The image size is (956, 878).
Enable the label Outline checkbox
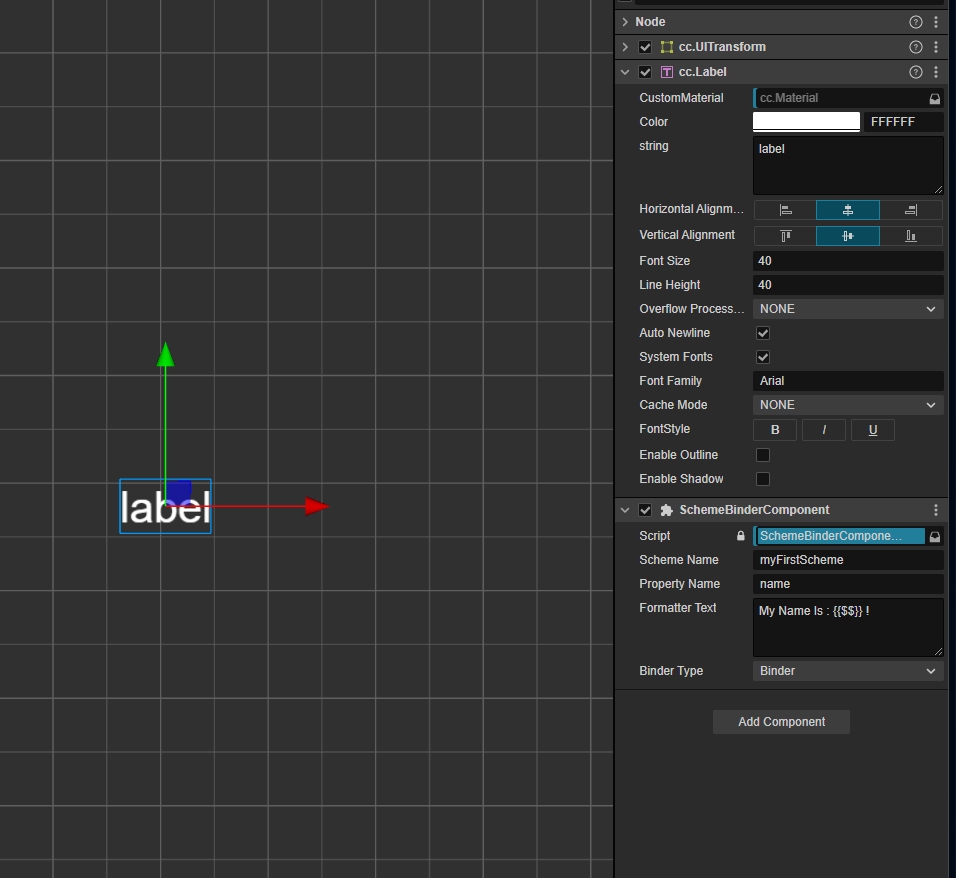click(763, 455)
